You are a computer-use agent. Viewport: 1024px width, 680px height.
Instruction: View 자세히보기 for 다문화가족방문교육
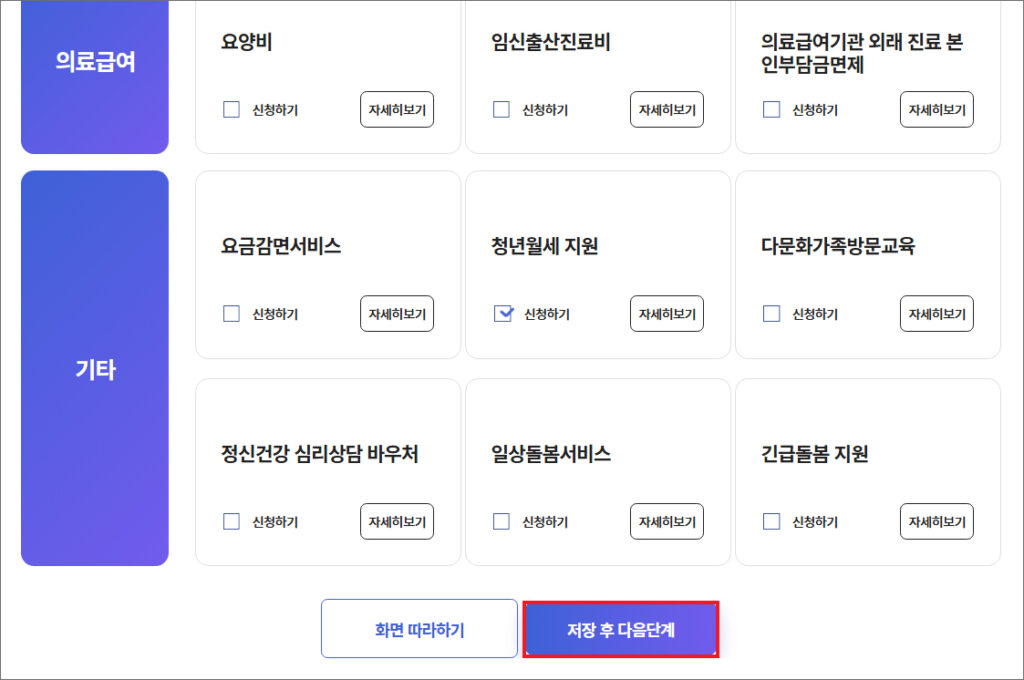click(937, 314)
